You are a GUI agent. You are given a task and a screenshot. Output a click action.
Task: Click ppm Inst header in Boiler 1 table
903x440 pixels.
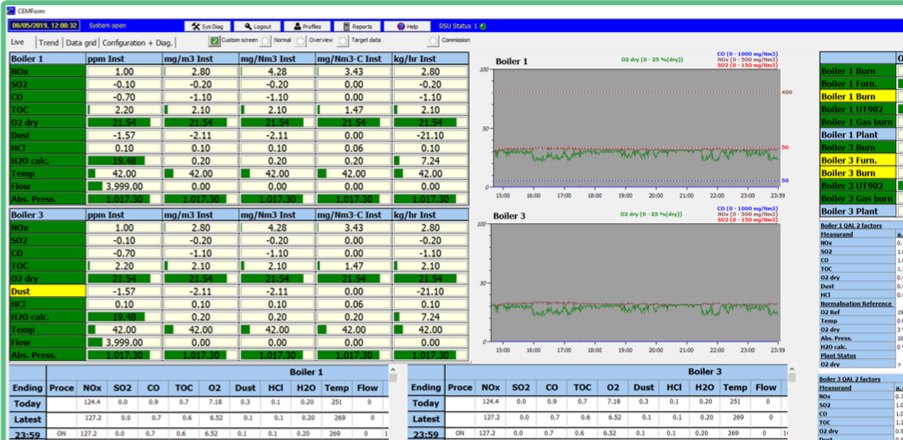pos(124,59)
